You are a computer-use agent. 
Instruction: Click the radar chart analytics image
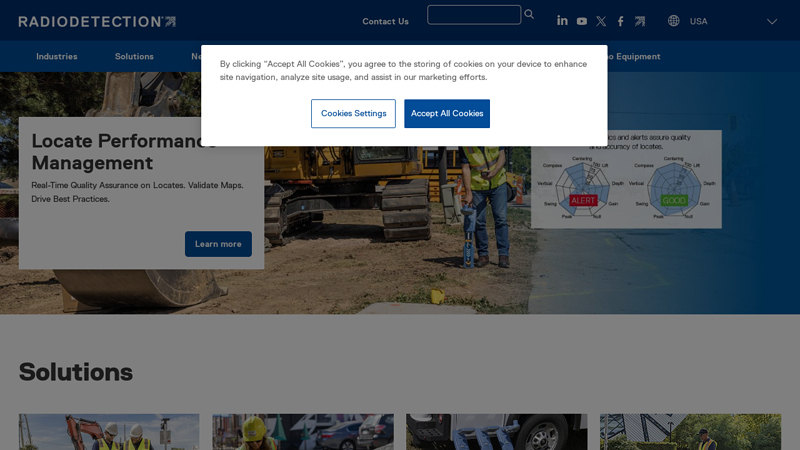[626, 180]
